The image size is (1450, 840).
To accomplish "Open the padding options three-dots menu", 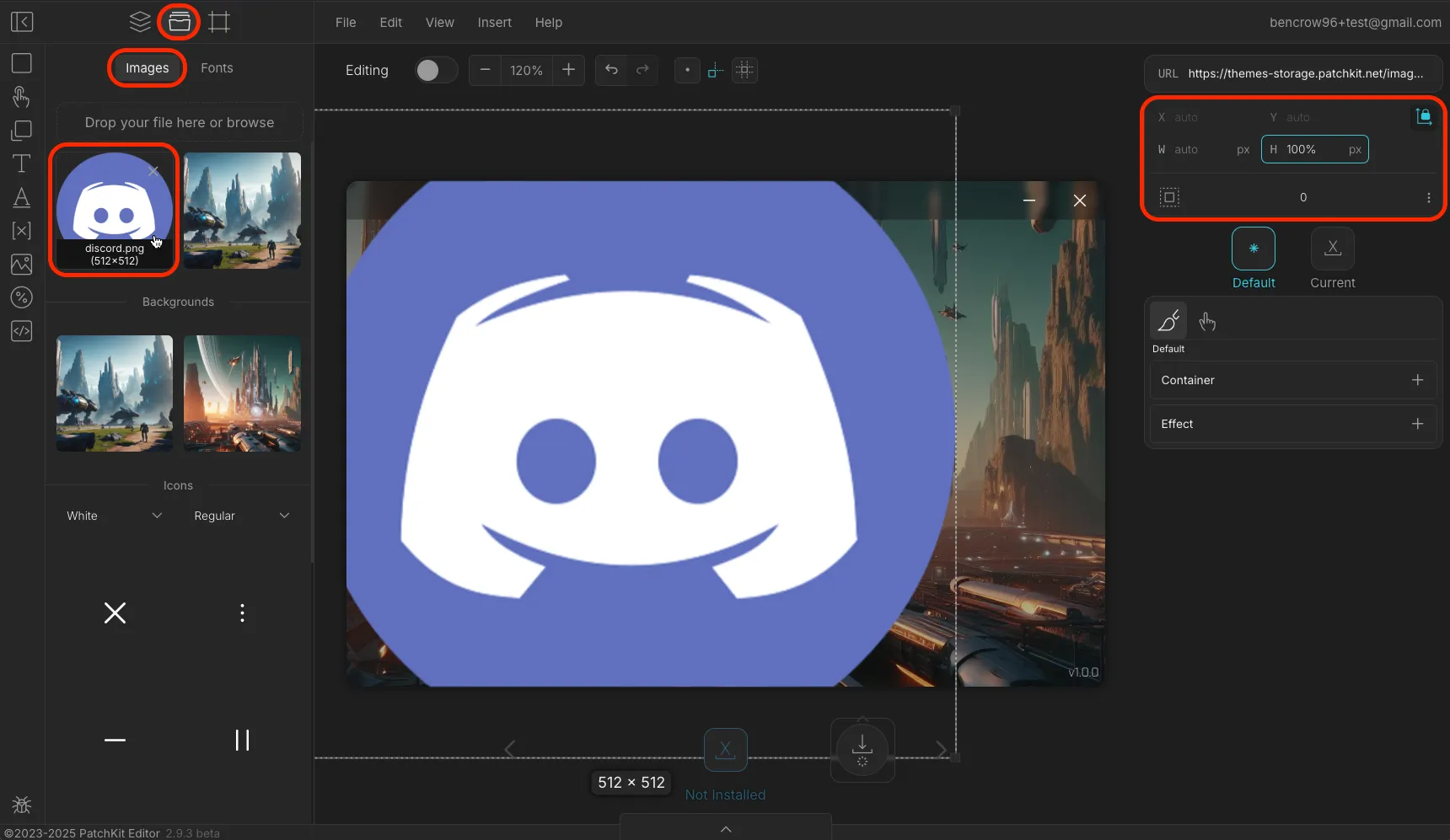I will point(1428,197).
